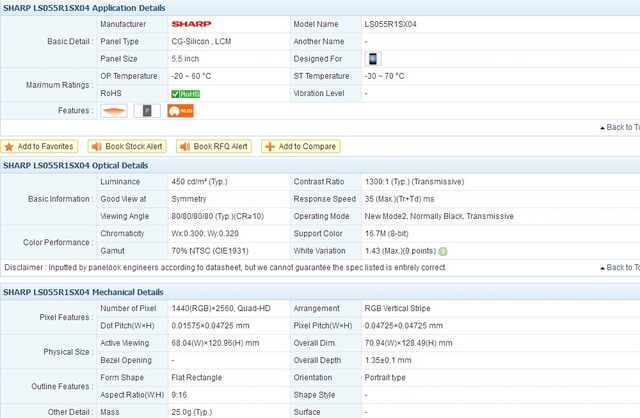Click pixel count '1440(RGB)×2560, Quad-HD'
Screen dimensions: 640x418
coord(221,308)
